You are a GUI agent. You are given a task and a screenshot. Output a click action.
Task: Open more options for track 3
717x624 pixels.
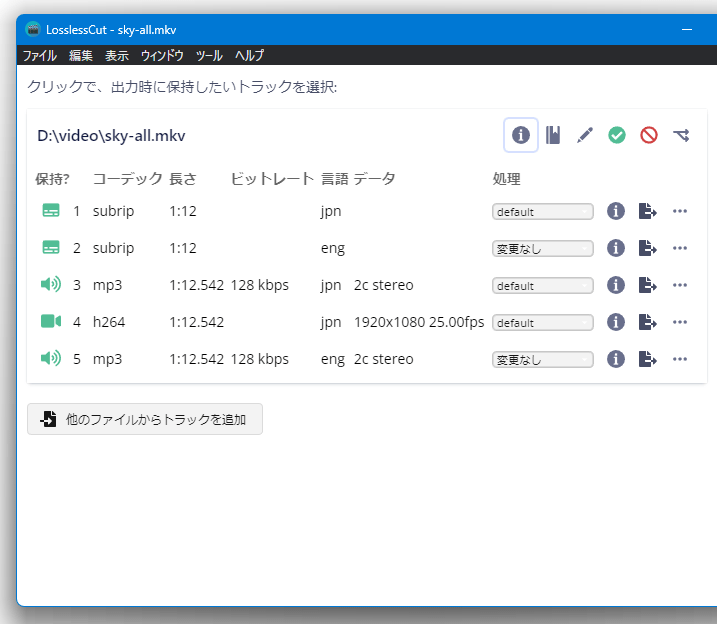coord(680,285)
